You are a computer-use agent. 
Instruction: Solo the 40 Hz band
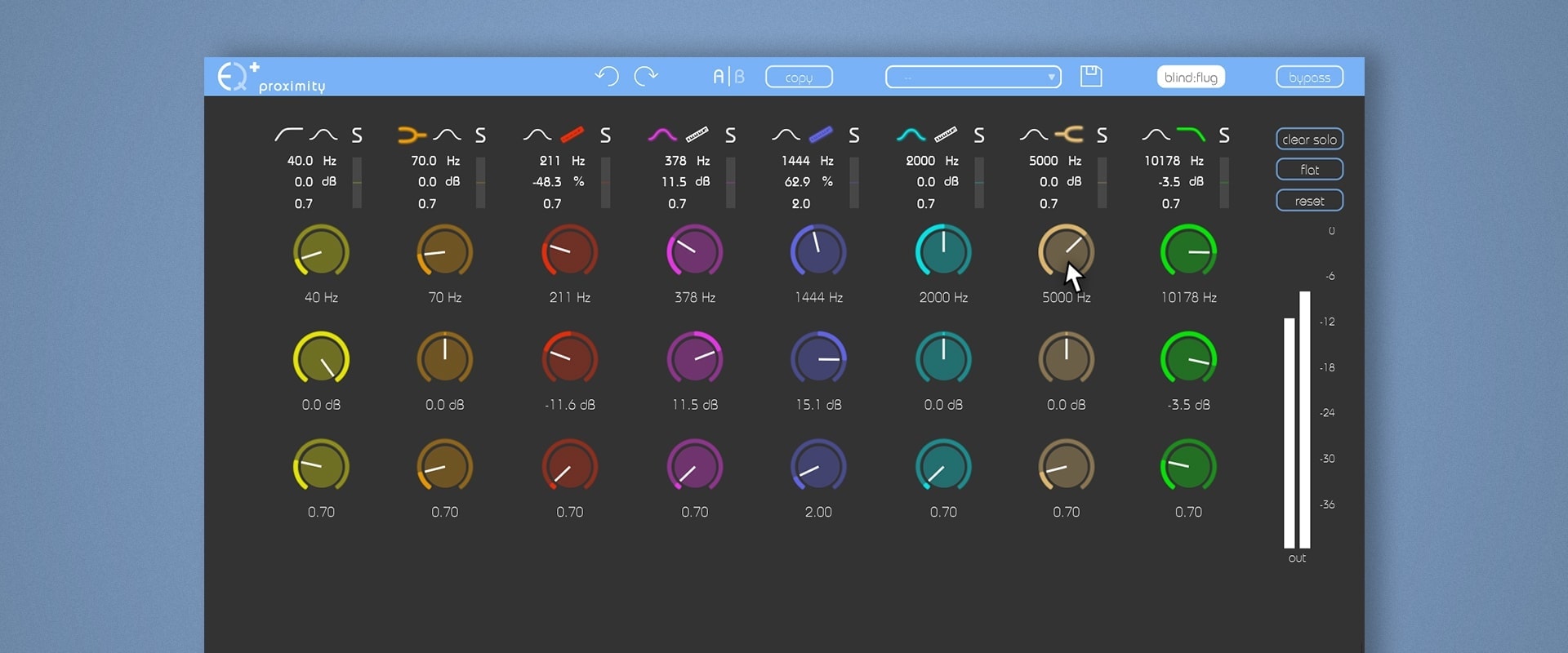[357, 135]
